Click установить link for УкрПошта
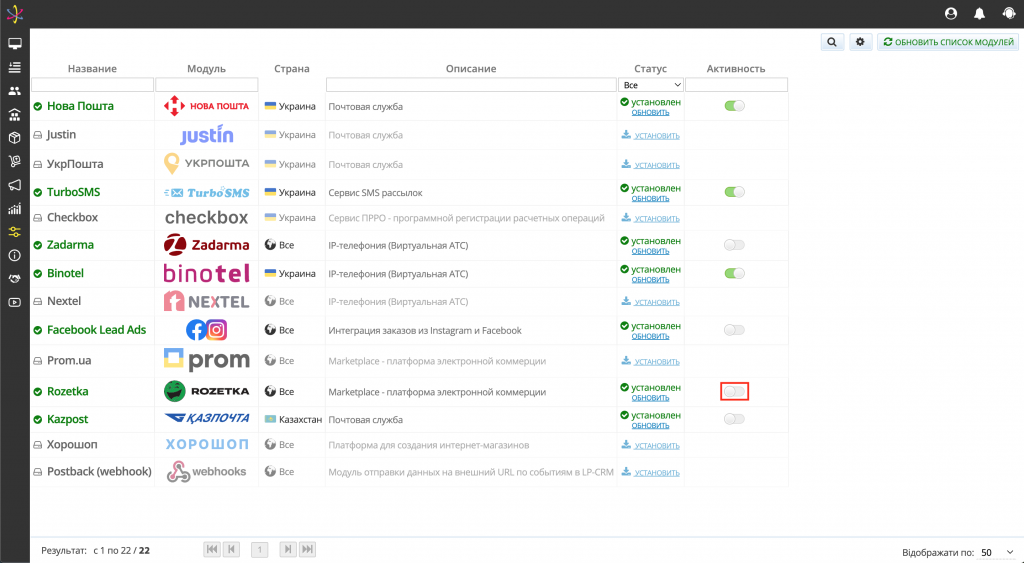The width and height of the screenshot is (1024, 563). point(657,165)
